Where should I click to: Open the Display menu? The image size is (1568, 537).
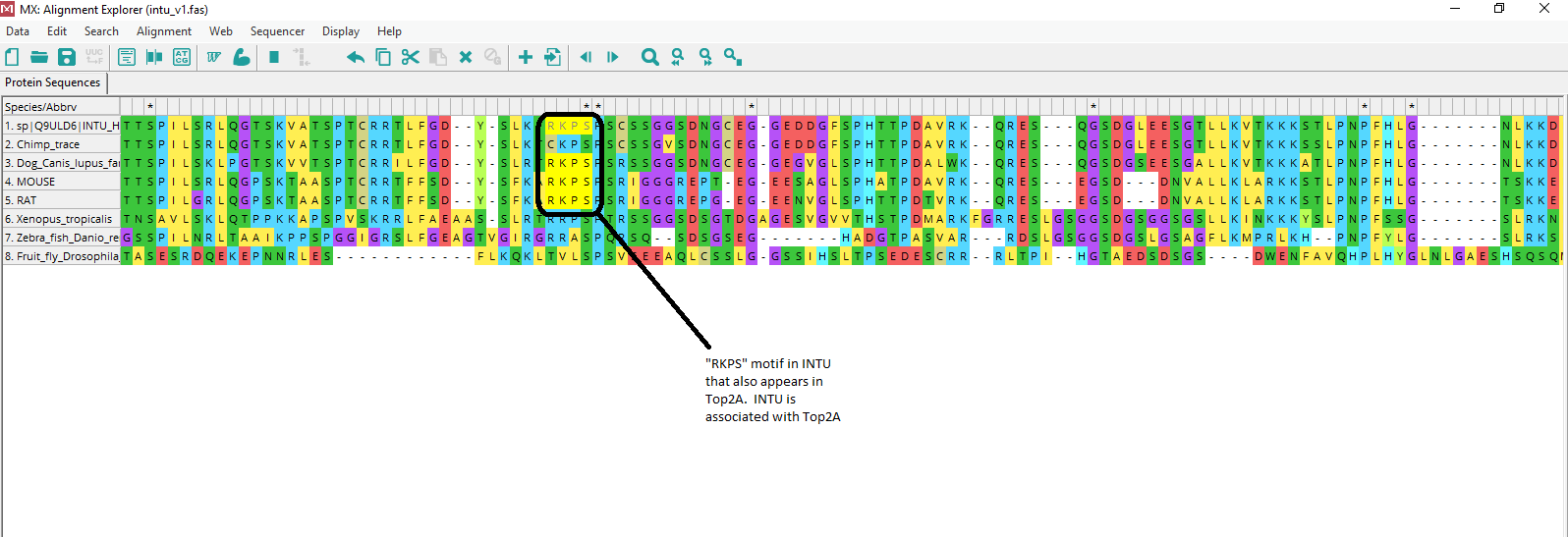(341, 31)
